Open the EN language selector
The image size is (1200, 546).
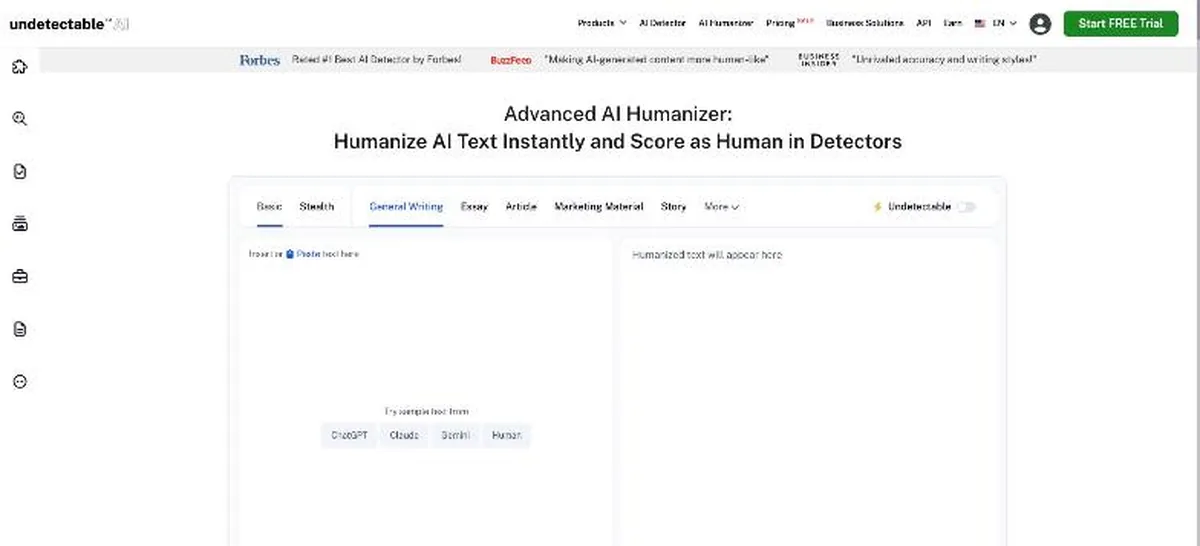(x=995, y=23)
